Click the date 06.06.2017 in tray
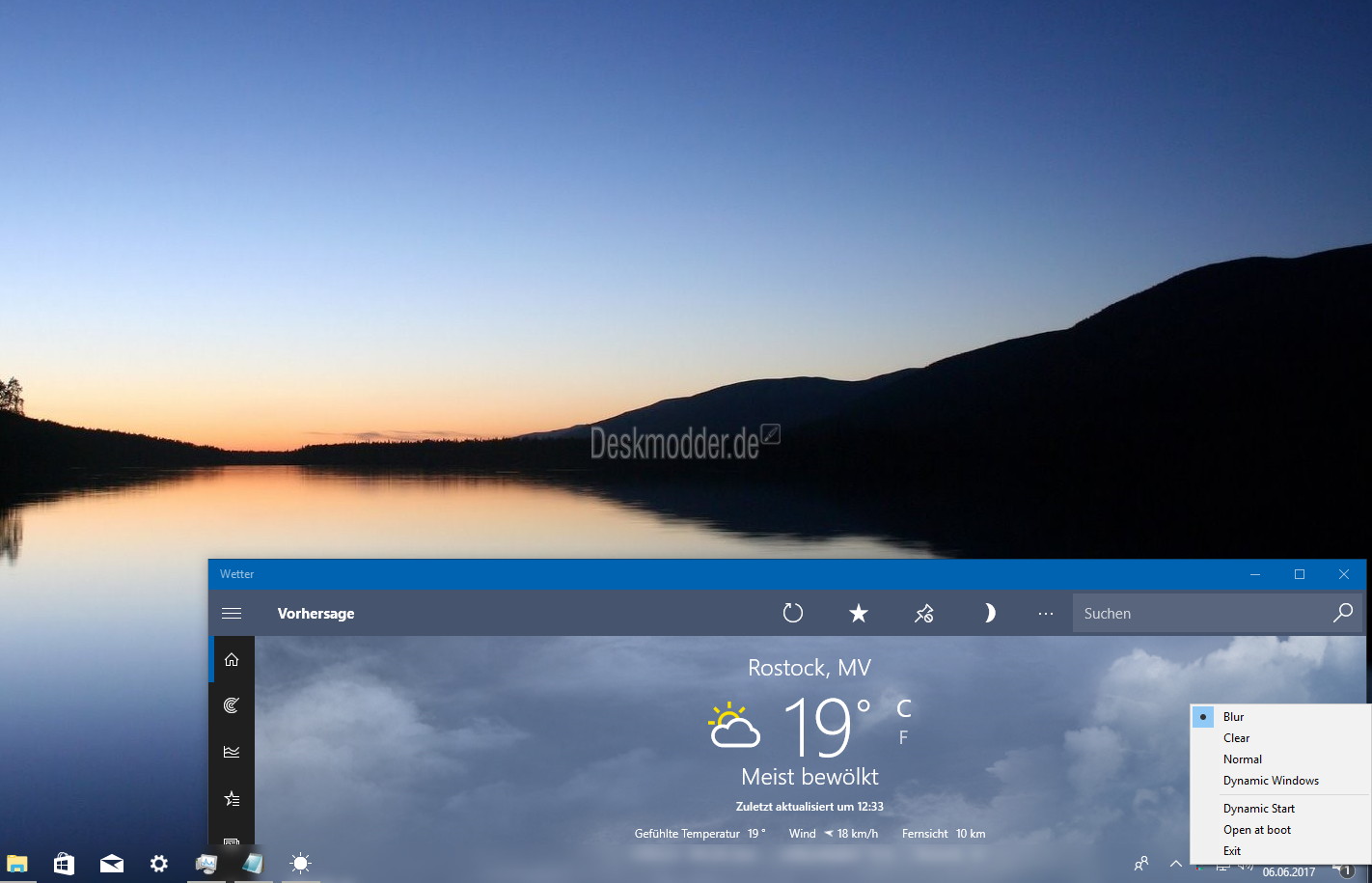 pyautogui.click(x=1288, y=871)
